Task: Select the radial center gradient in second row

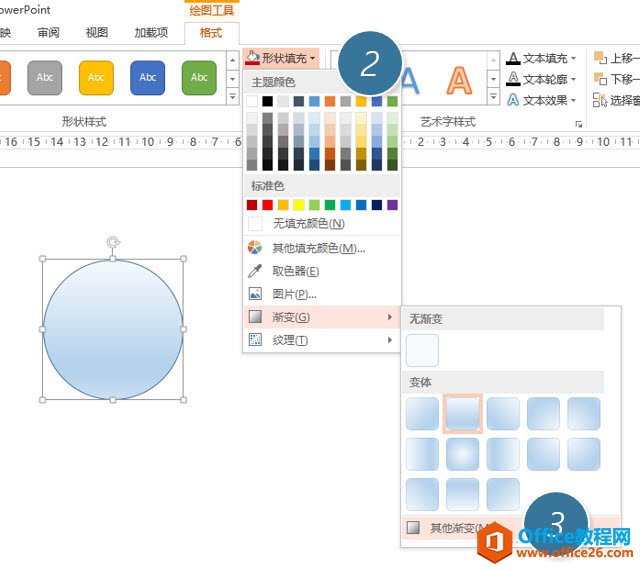Action: [x=462, y=454]
